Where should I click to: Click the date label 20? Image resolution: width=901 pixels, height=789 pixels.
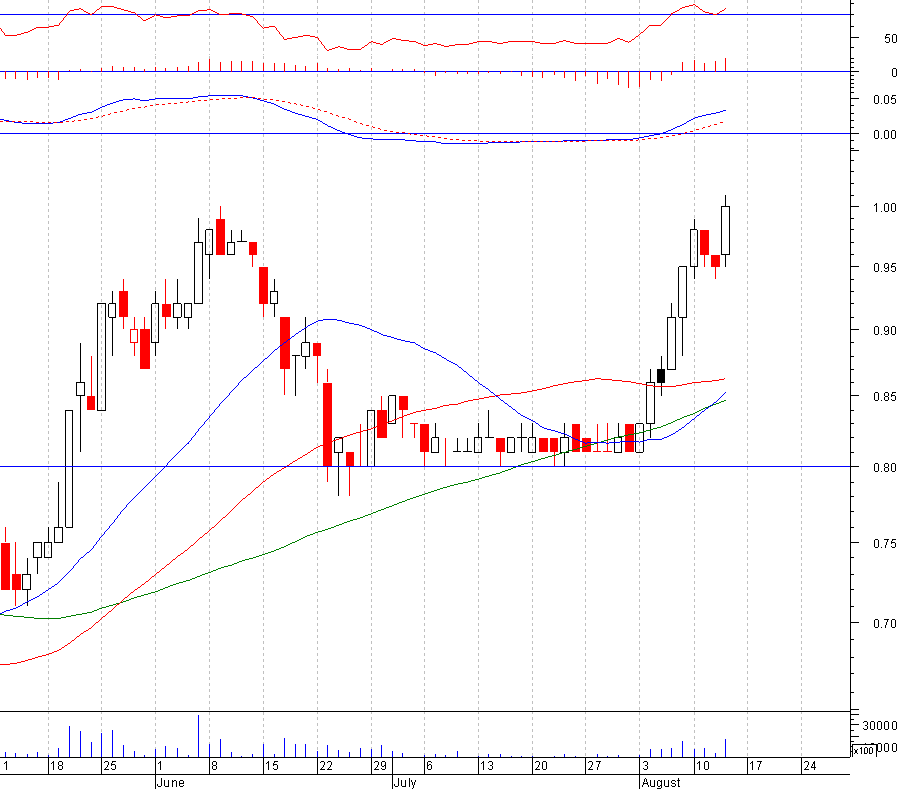click(541, 766)
